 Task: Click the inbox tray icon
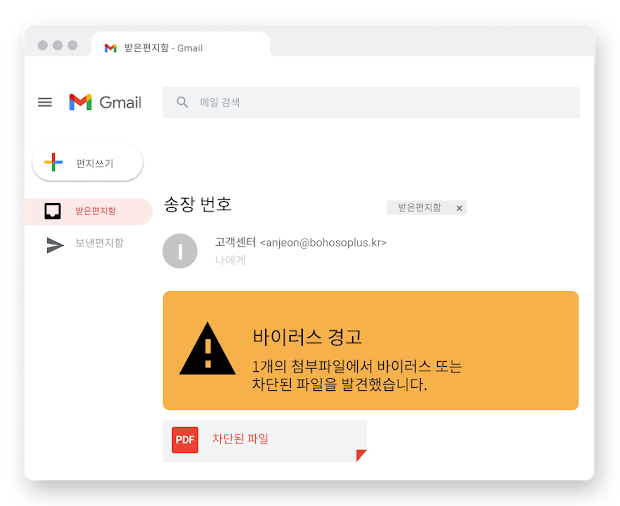[53, 211]
